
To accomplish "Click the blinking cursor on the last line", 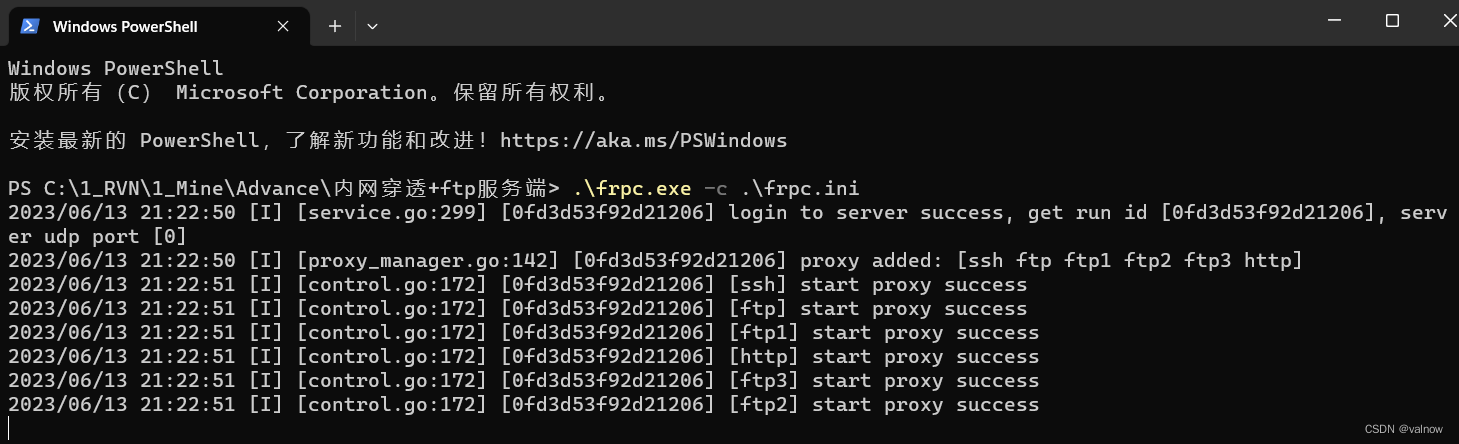I will [10, 428].
